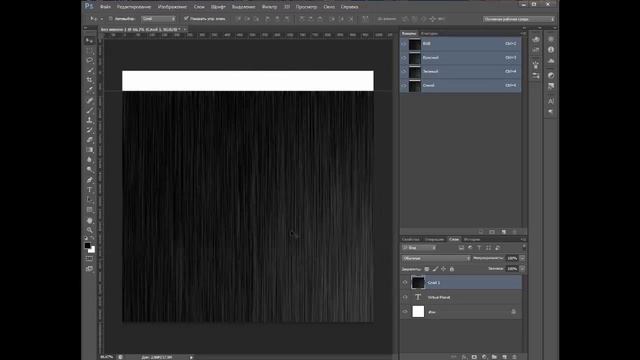
Task: Select the Rectangle shape tool
Action: (89, 210)
